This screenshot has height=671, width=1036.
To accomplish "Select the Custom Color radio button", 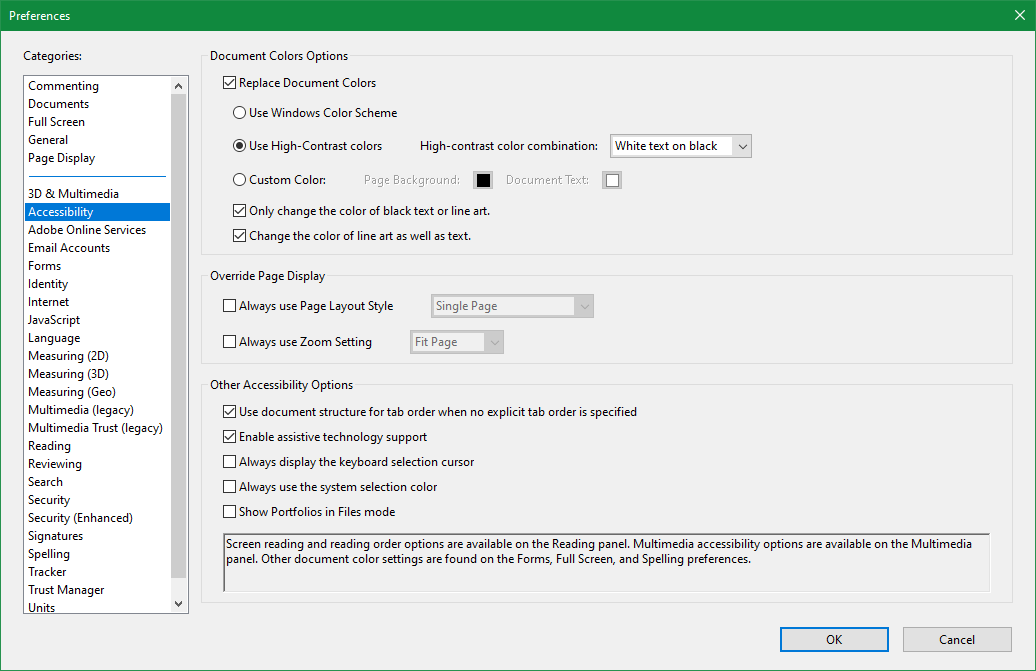I will [x=239, y=180].
